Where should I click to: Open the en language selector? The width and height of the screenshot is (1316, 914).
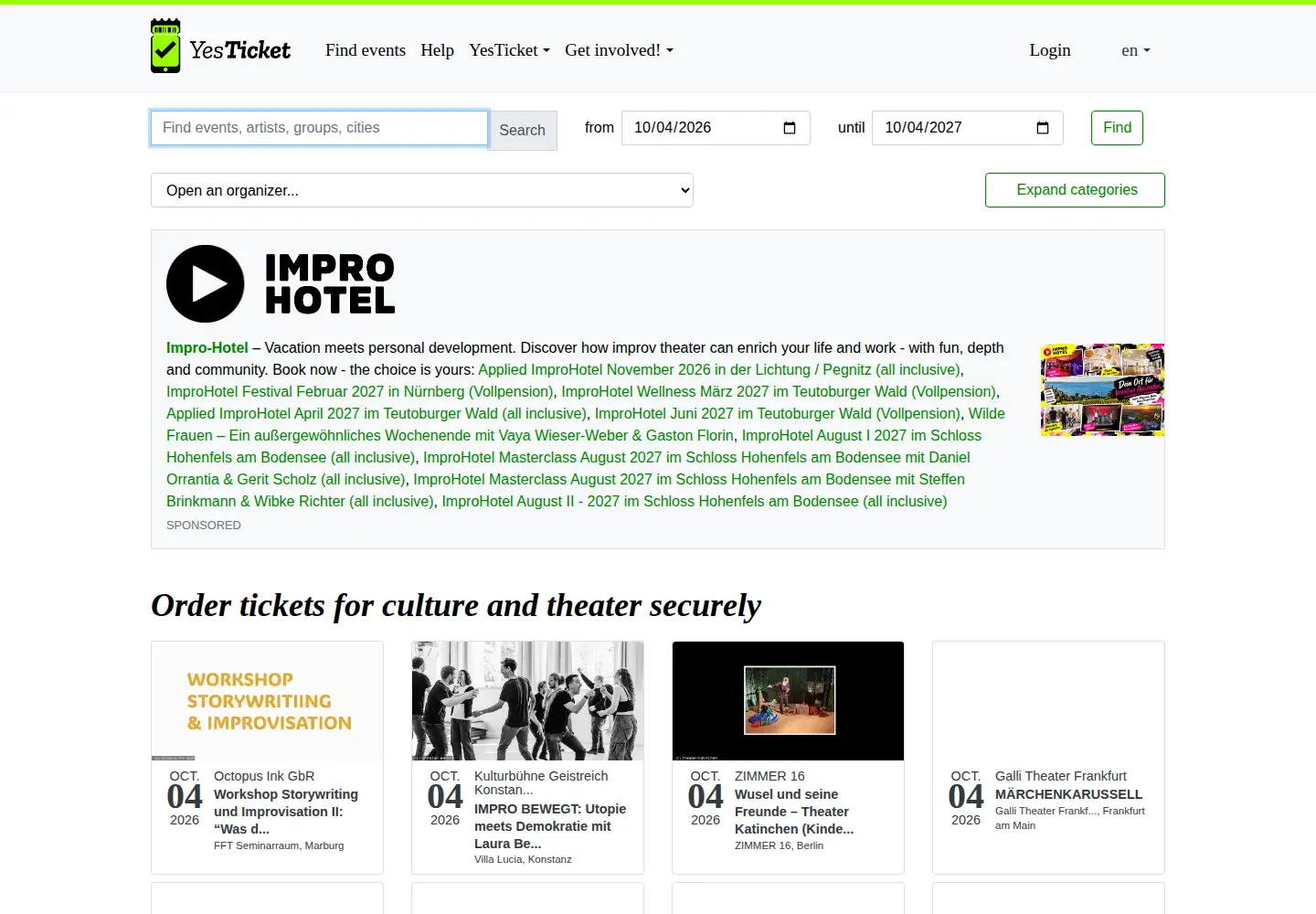[x=1136, y=50]
